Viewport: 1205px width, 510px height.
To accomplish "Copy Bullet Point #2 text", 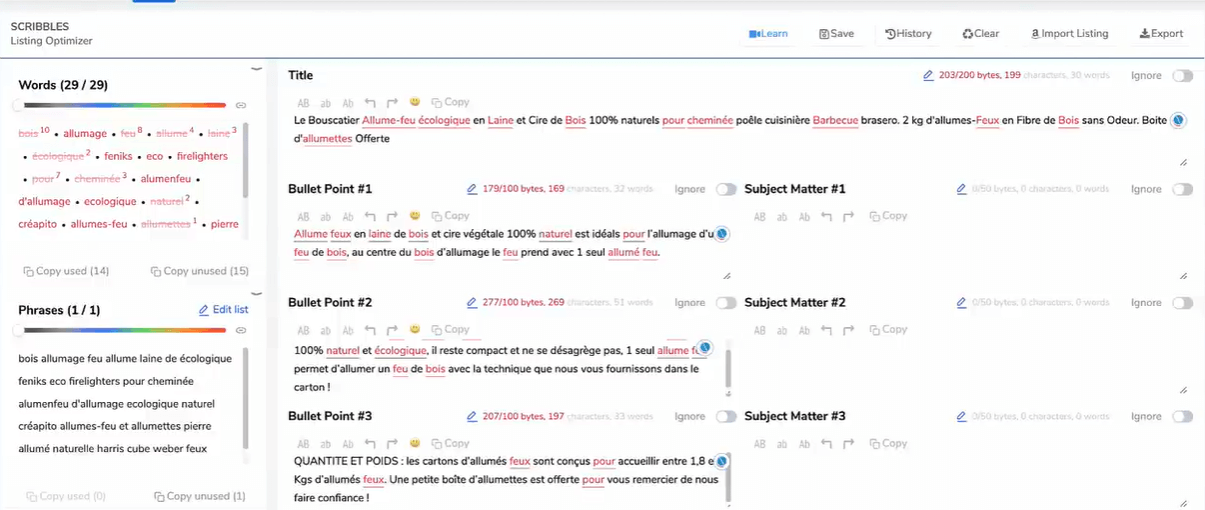I will [449, 330].
